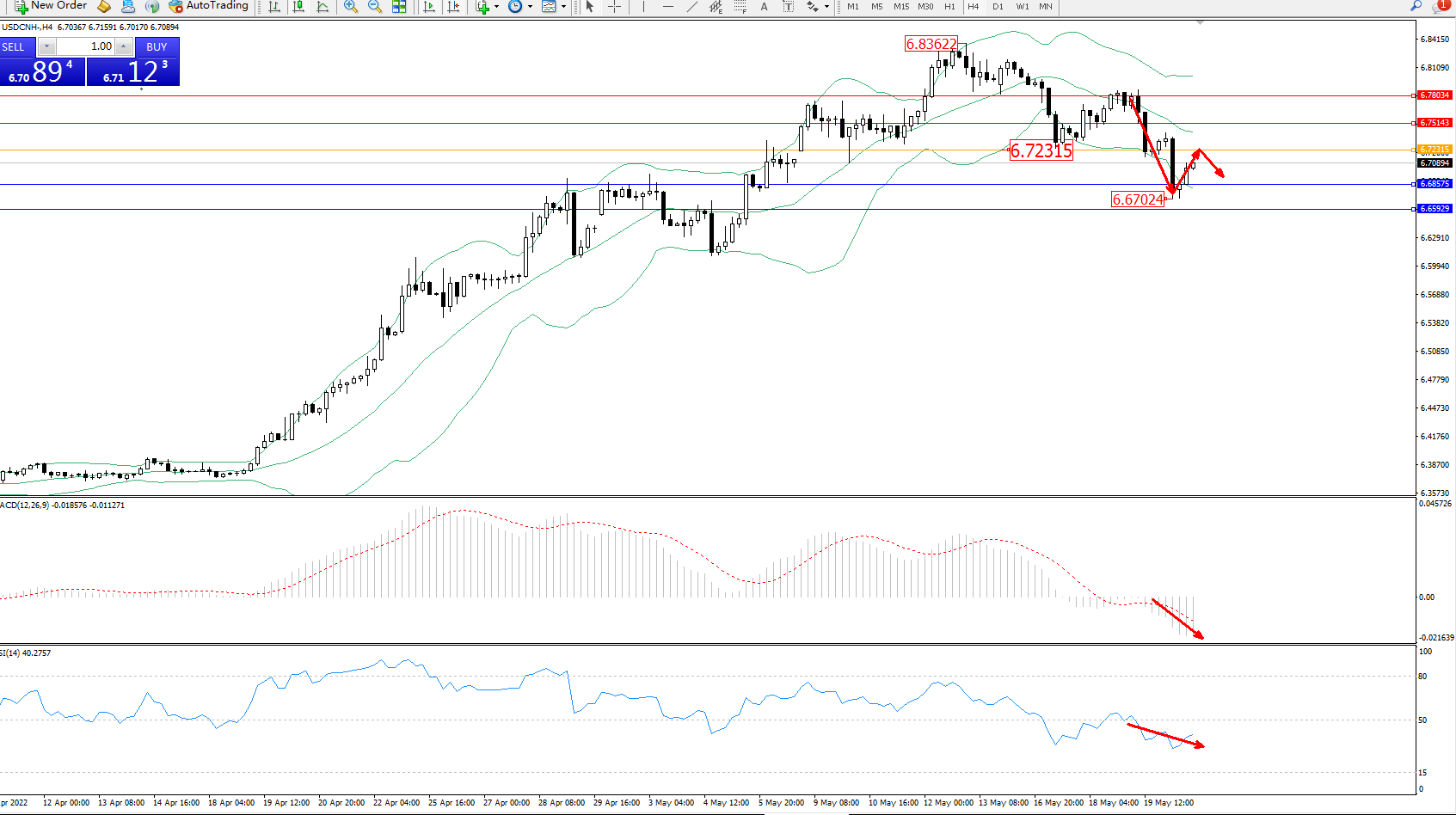Toggle the AutoTrading button
Screen dimensions: 1456x815
(x=208, y=6)
